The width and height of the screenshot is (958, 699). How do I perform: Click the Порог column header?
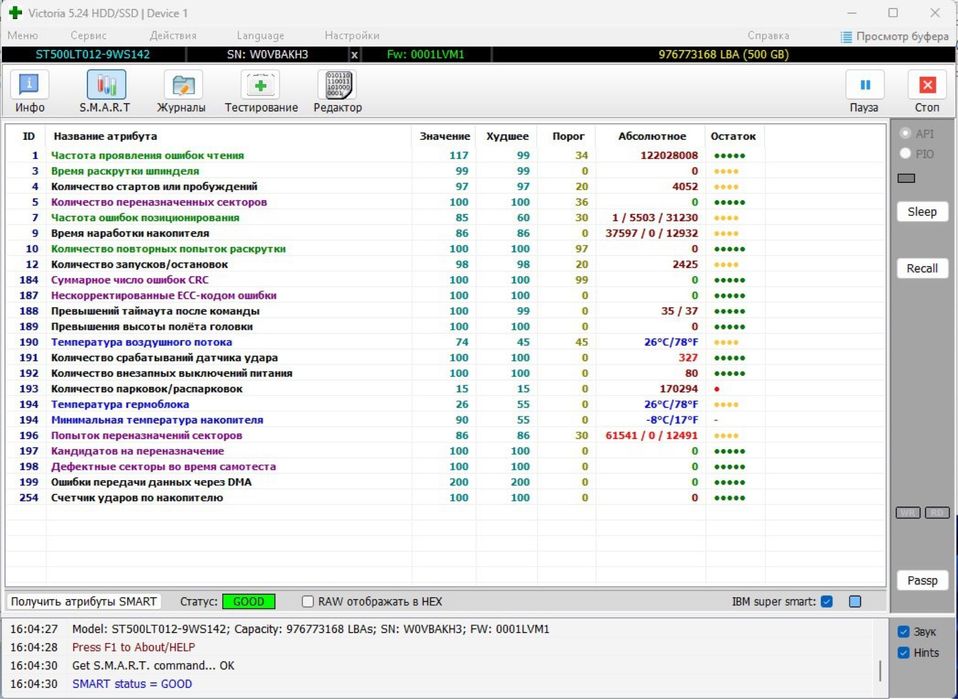[568, 136]
